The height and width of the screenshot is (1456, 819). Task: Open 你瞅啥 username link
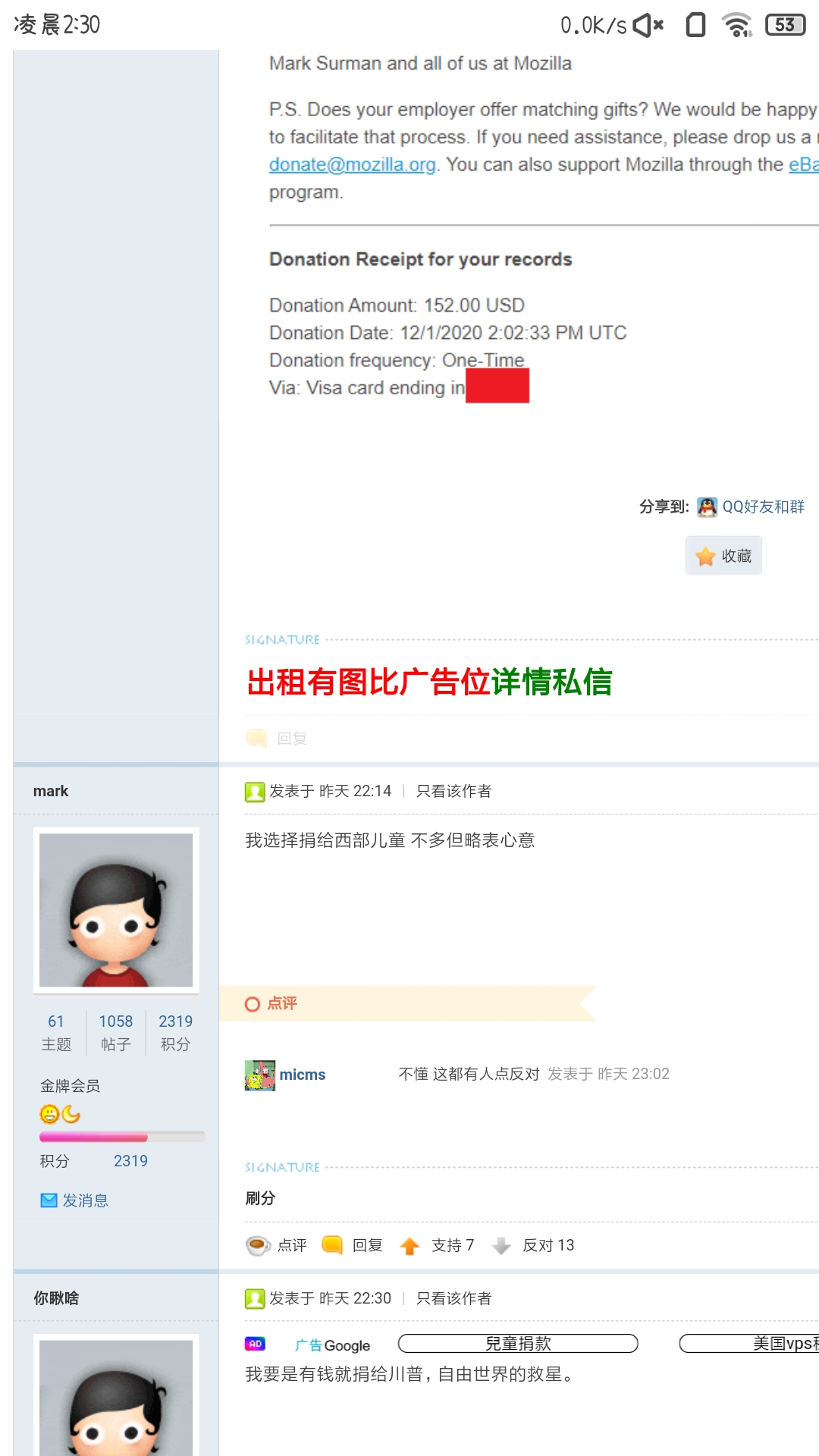(56, 1298)
